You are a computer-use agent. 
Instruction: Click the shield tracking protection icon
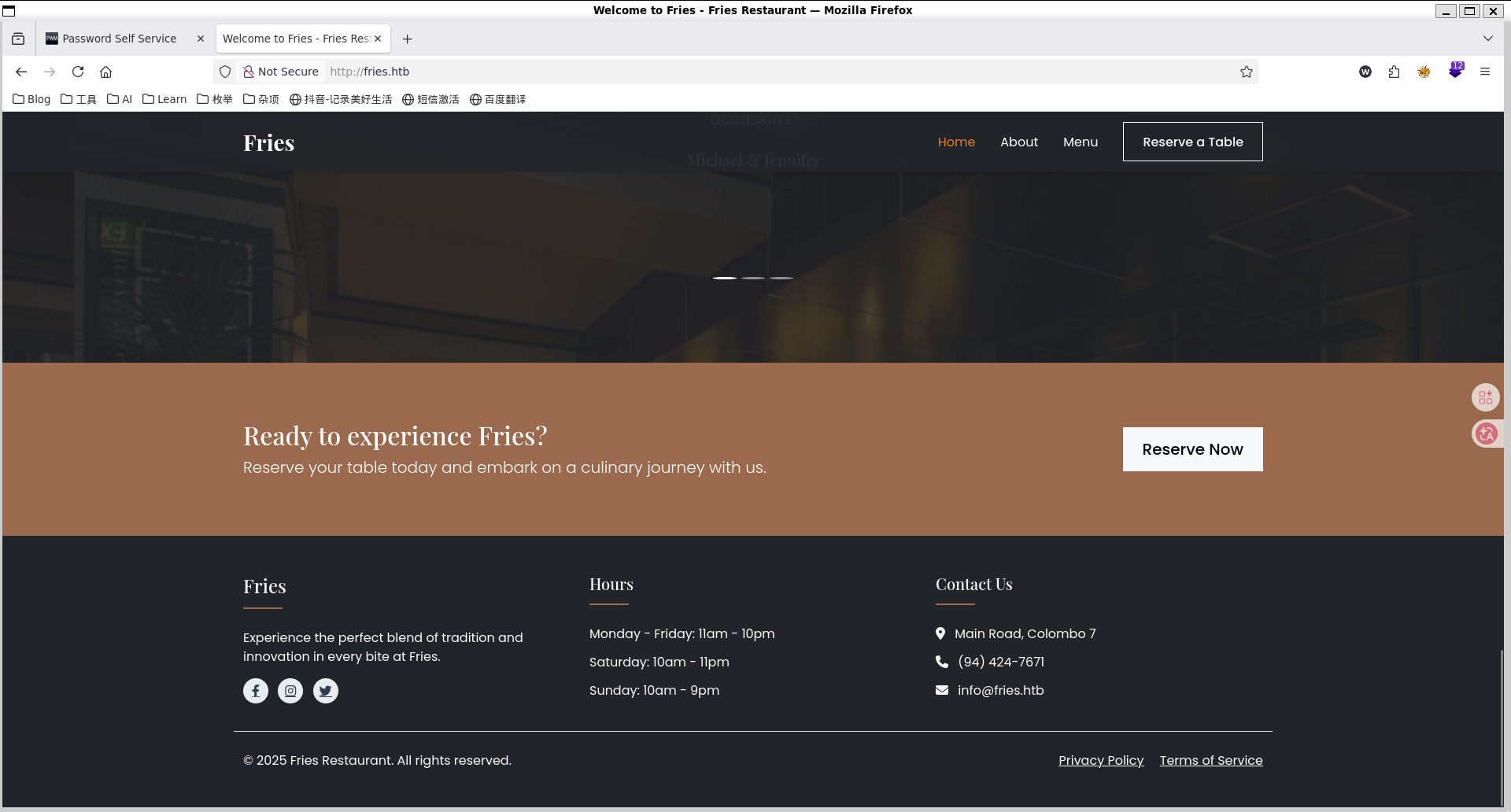click(225, 72)
